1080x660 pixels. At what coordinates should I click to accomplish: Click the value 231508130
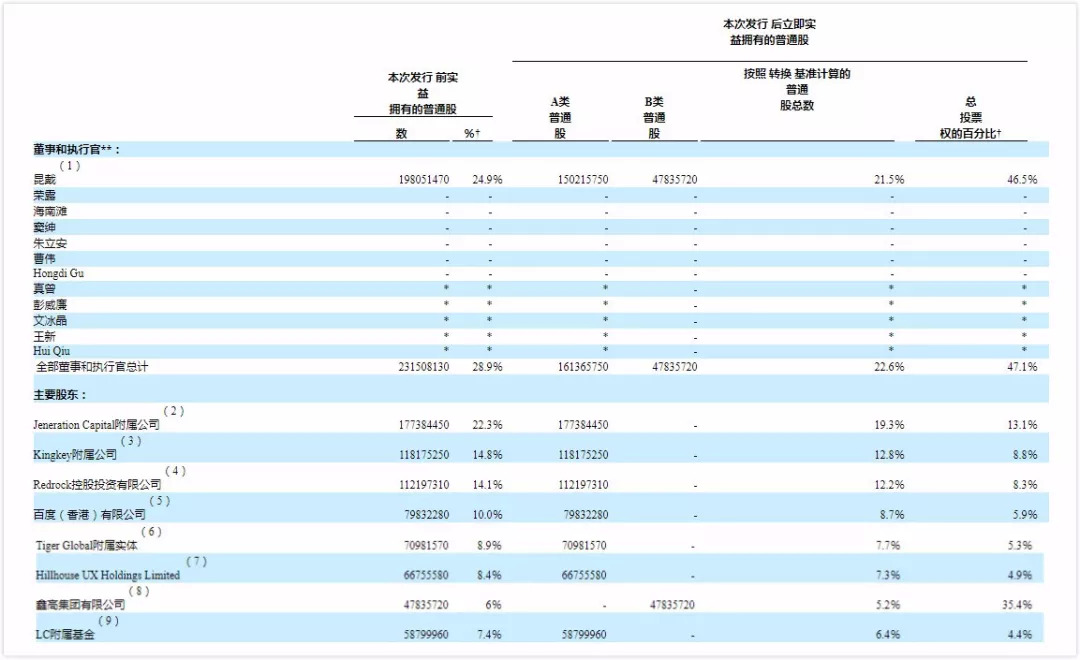[x=424, y=367]
